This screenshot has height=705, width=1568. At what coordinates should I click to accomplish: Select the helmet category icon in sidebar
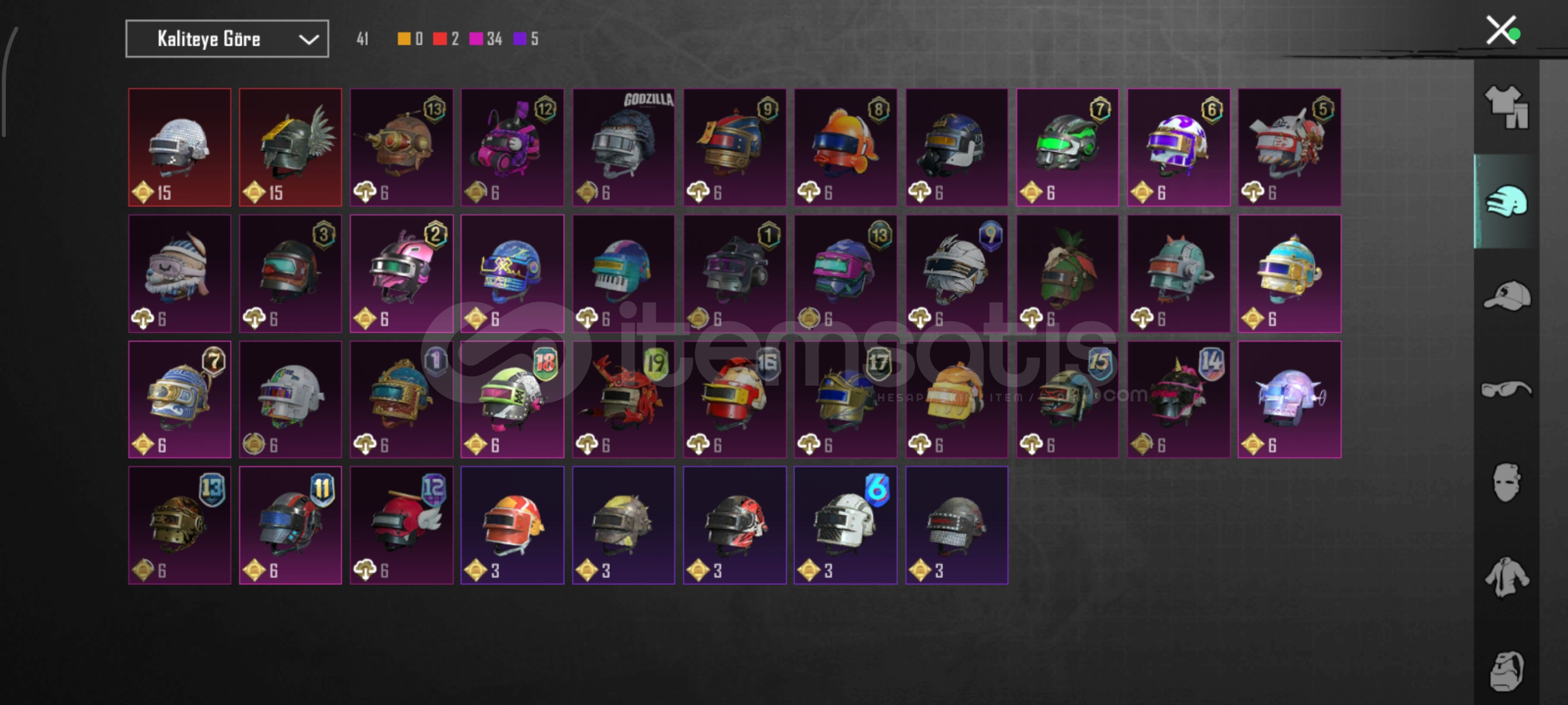[1506, 202]
